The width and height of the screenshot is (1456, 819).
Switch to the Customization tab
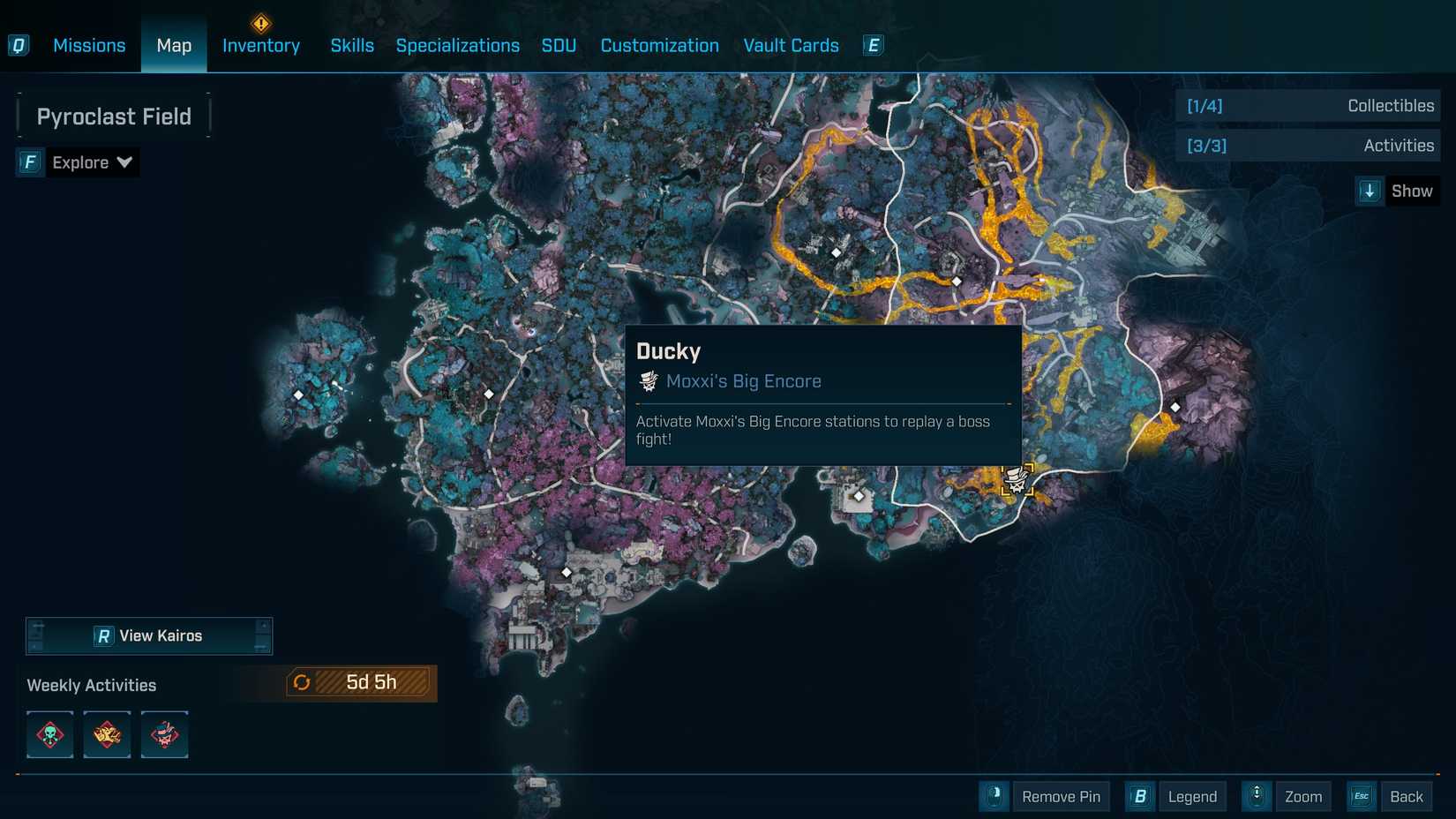tap(660, 45)
